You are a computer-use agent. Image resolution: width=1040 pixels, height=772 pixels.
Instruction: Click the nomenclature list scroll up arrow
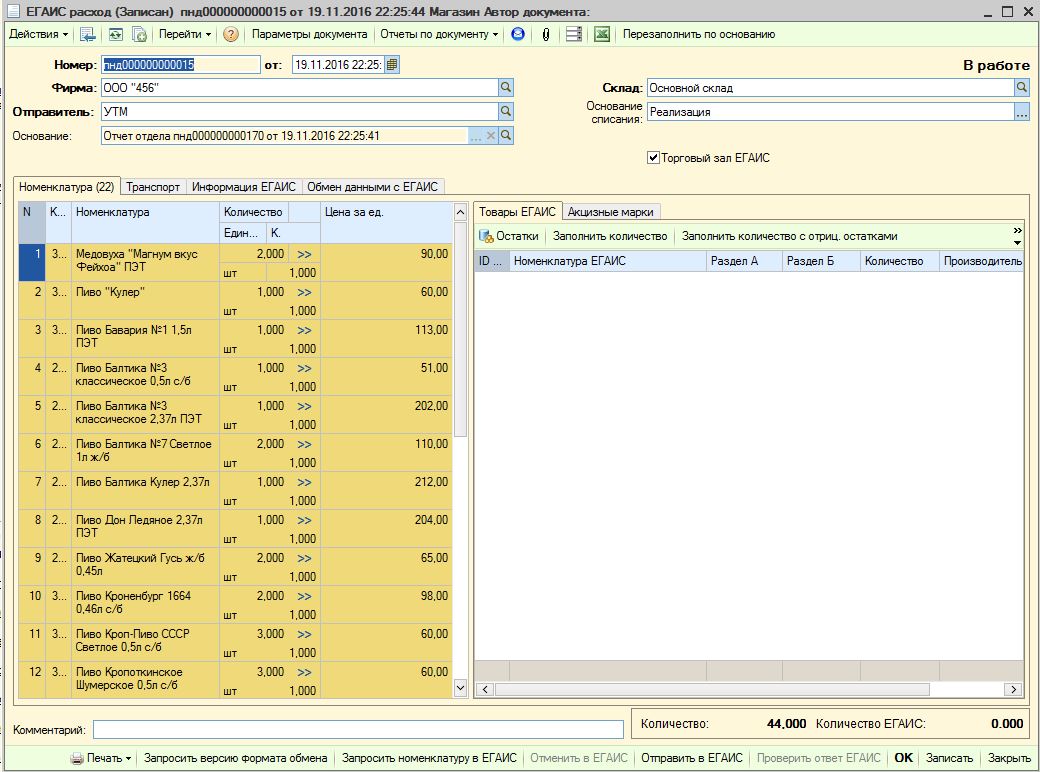(461, 212)
